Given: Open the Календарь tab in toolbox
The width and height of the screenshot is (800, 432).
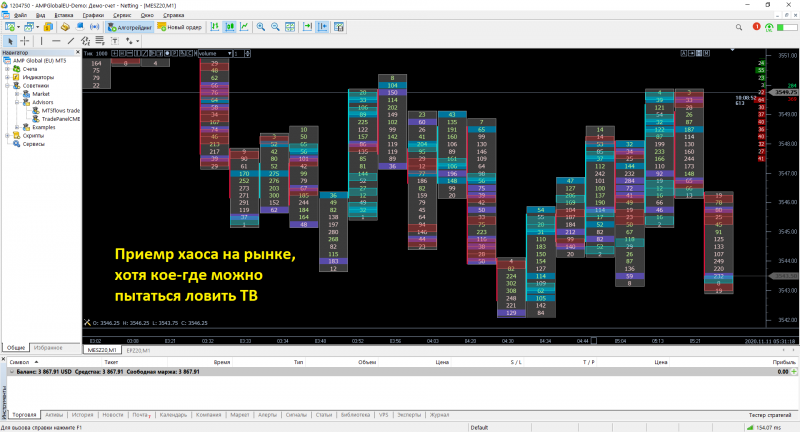Looking at the screenshot, I should (x=173, y=415).
